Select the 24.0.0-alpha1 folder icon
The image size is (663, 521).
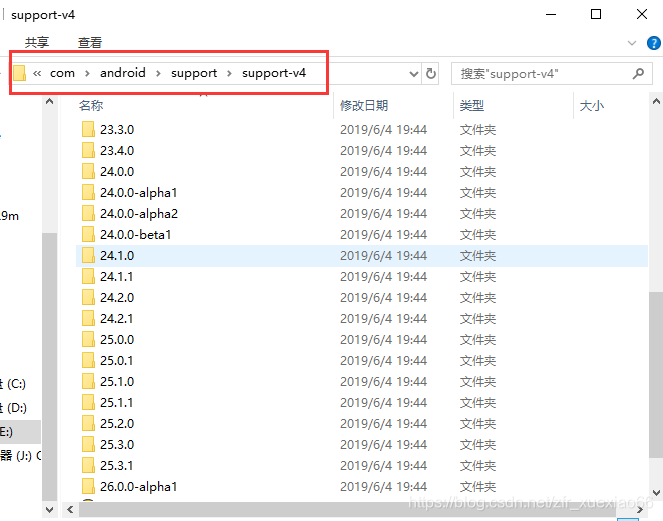point(88,192)
